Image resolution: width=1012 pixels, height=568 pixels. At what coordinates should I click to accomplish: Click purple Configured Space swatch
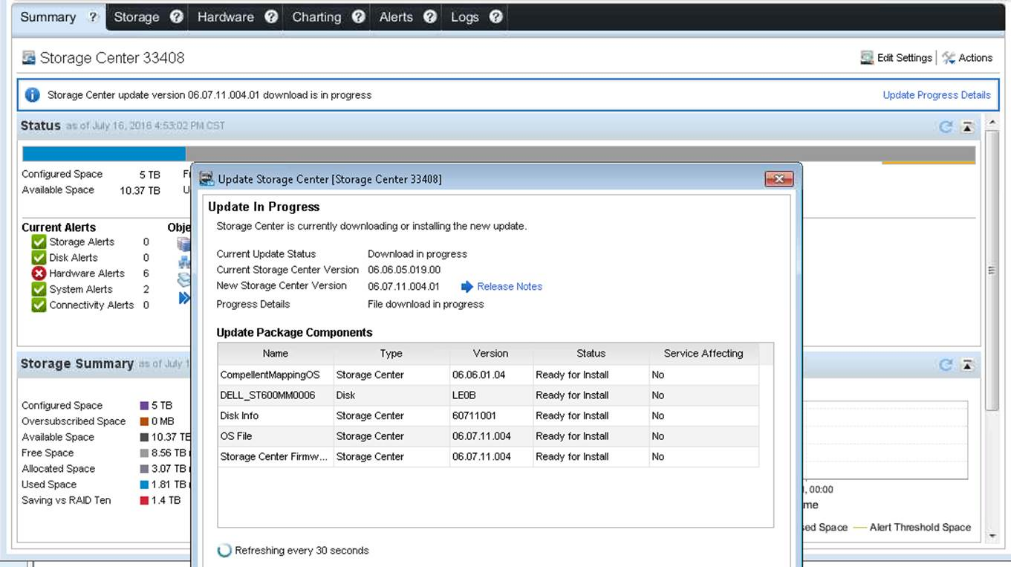coord(144,406)
